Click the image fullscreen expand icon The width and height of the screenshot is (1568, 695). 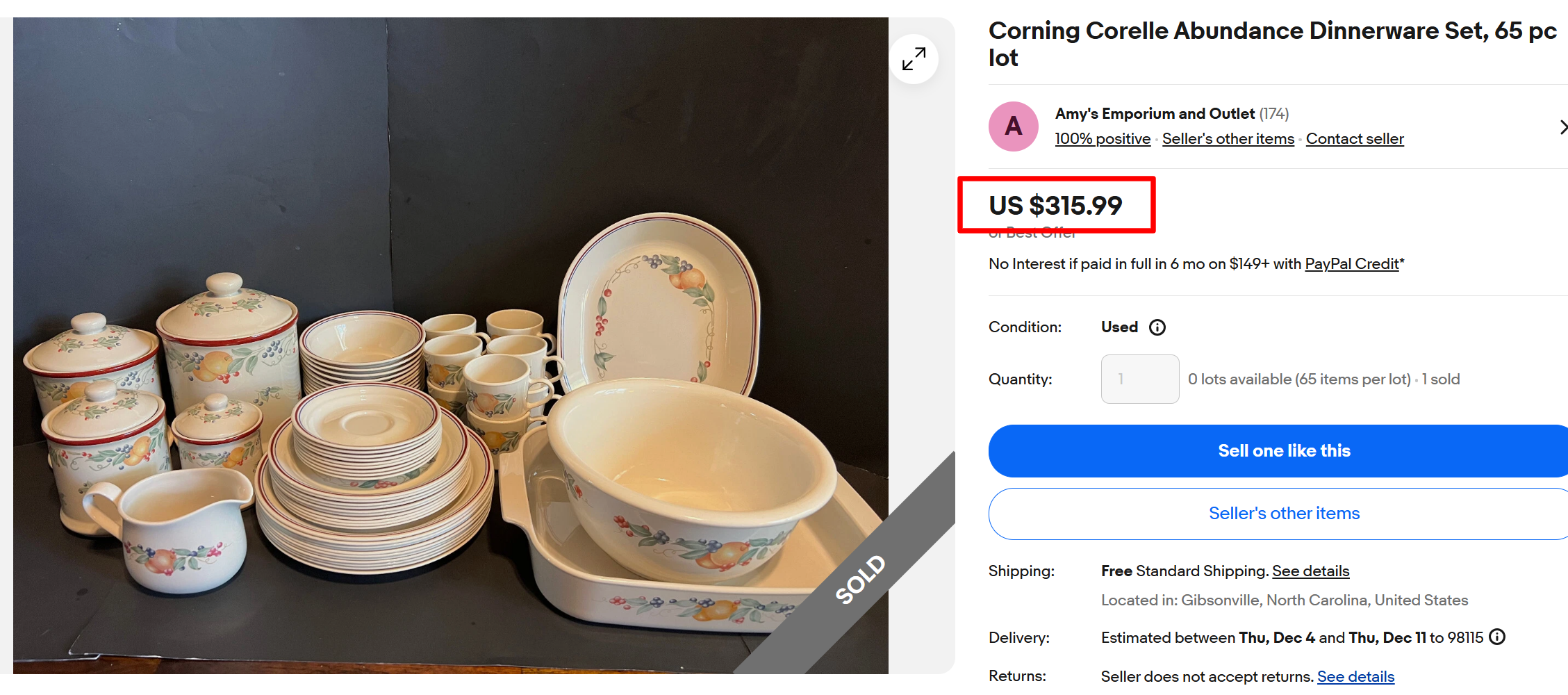pyautogui.click(x=914, y=59)
